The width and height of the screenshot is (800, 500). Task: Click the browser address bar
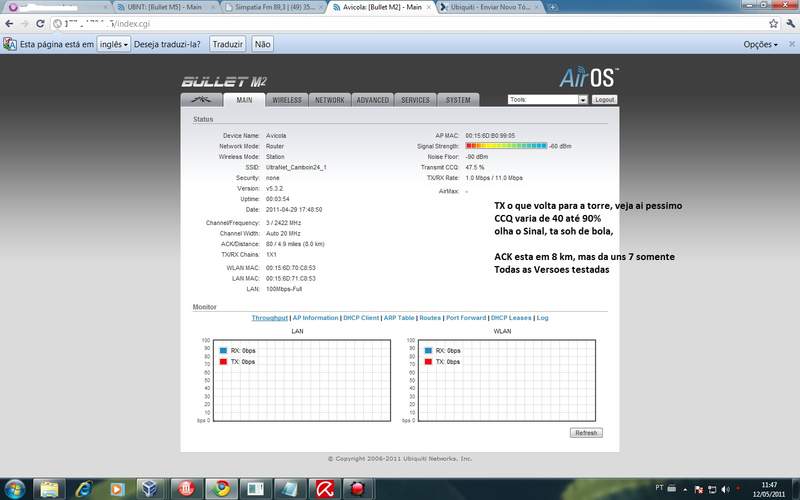408,23
